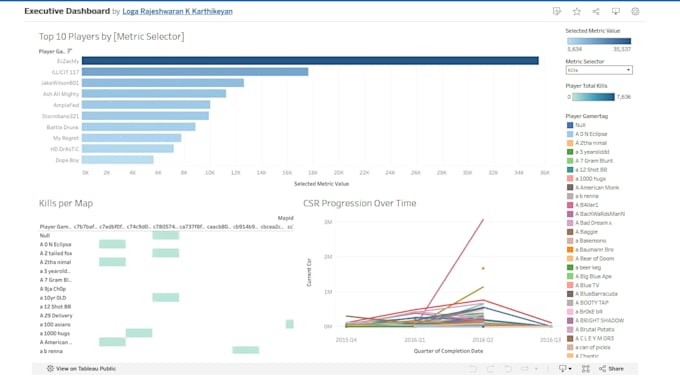Click the refresh icon in bottom toolbar
The width and height of the screenshot is (680, 383).
tap(525, 369)
